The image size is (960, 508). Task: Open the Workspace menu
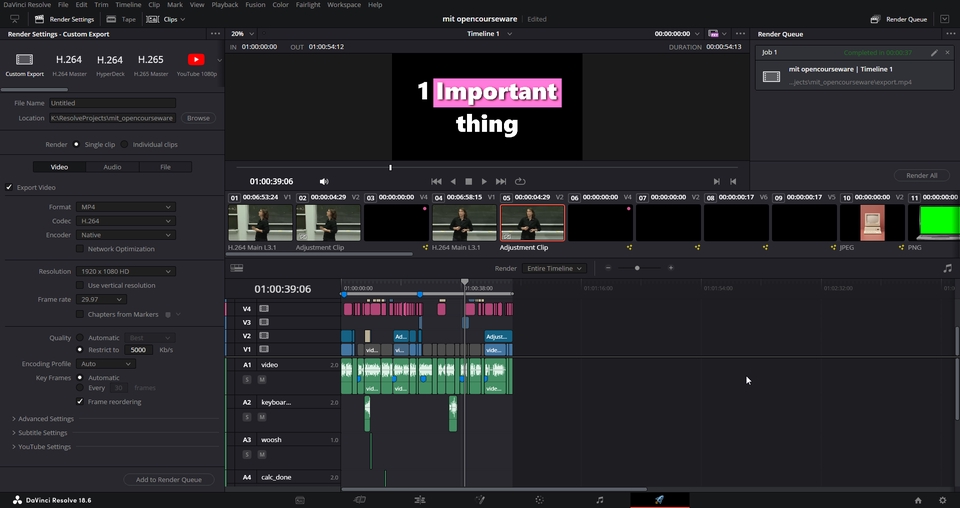(x=343, y=4)
